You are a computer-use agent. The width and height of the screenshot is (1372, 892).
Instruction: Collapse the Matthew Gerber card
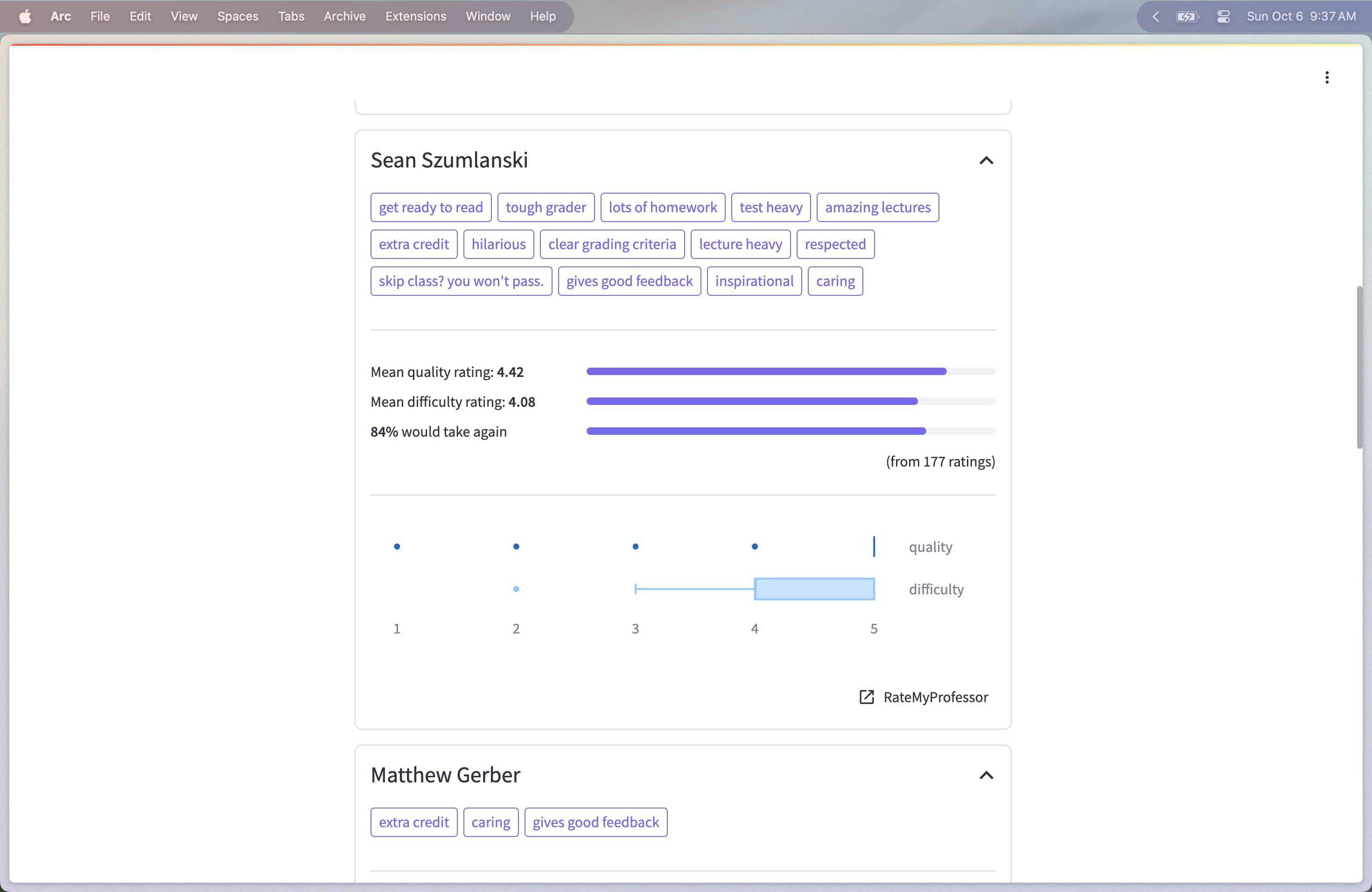(986, 776)
